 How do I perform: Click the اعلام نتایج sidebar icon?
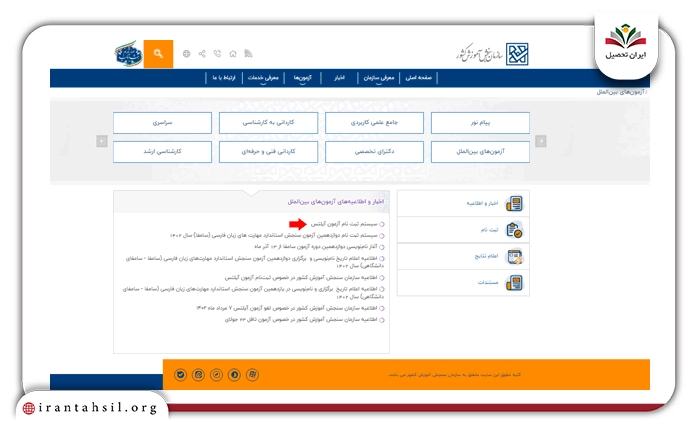514,257
